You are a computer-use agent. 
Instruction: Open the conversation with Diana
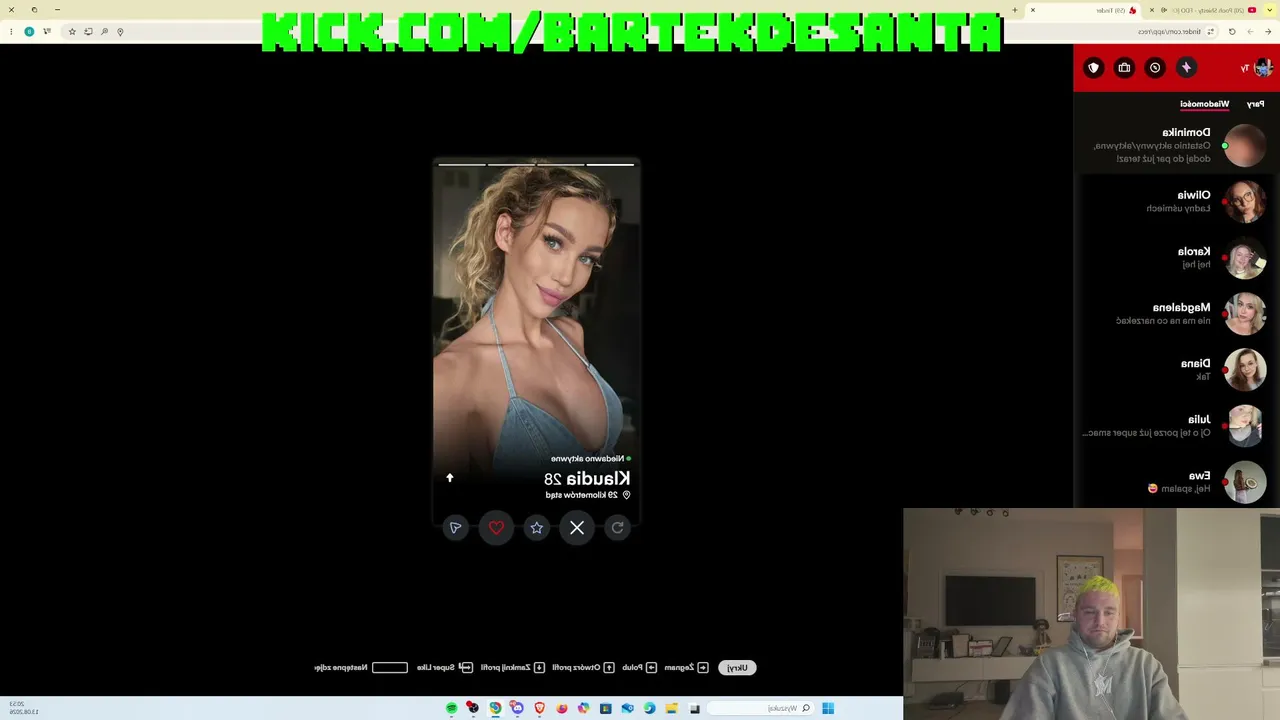click(x=1177, y=370)
